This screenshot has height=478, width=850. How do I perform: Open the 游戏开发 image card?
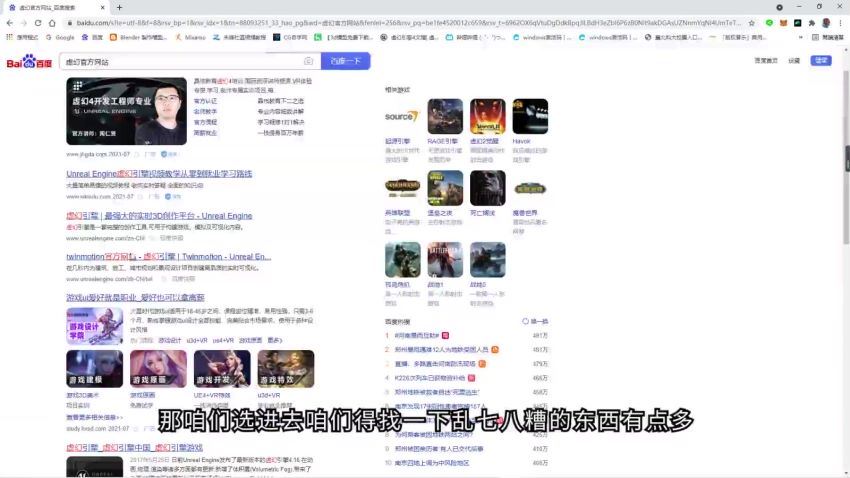222,369
